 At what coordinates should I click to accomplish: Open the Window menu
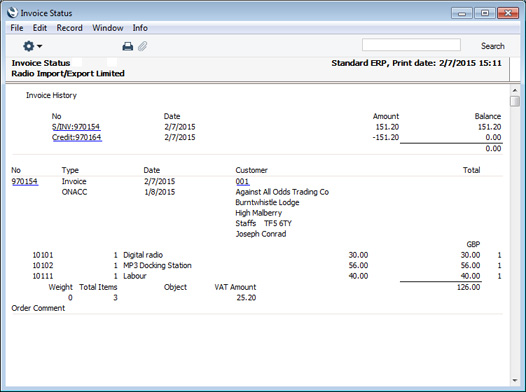pos(108,28)
